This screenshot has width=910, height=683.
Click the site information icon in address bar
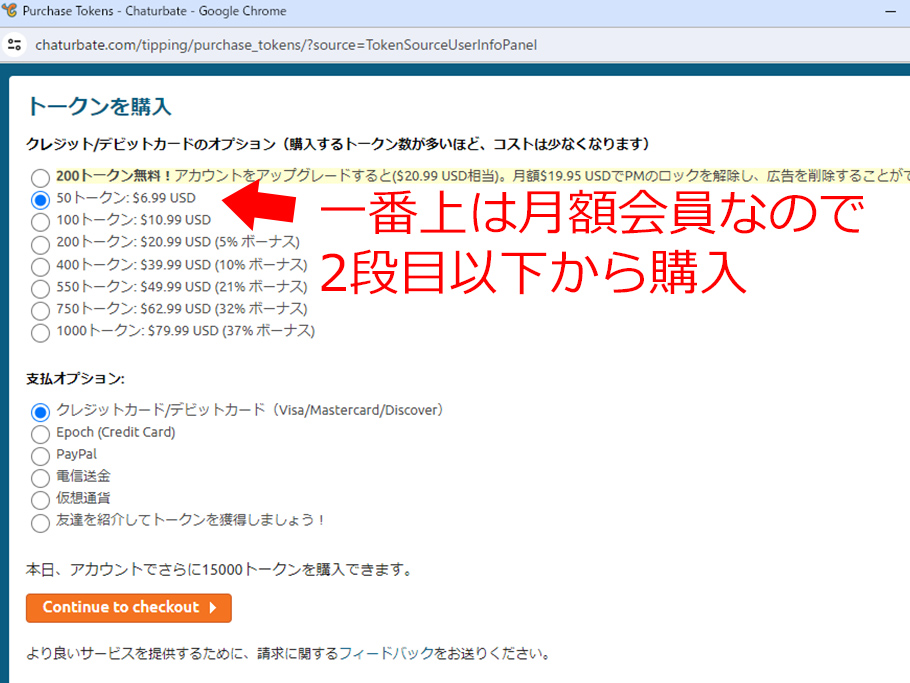coord(15,45)
